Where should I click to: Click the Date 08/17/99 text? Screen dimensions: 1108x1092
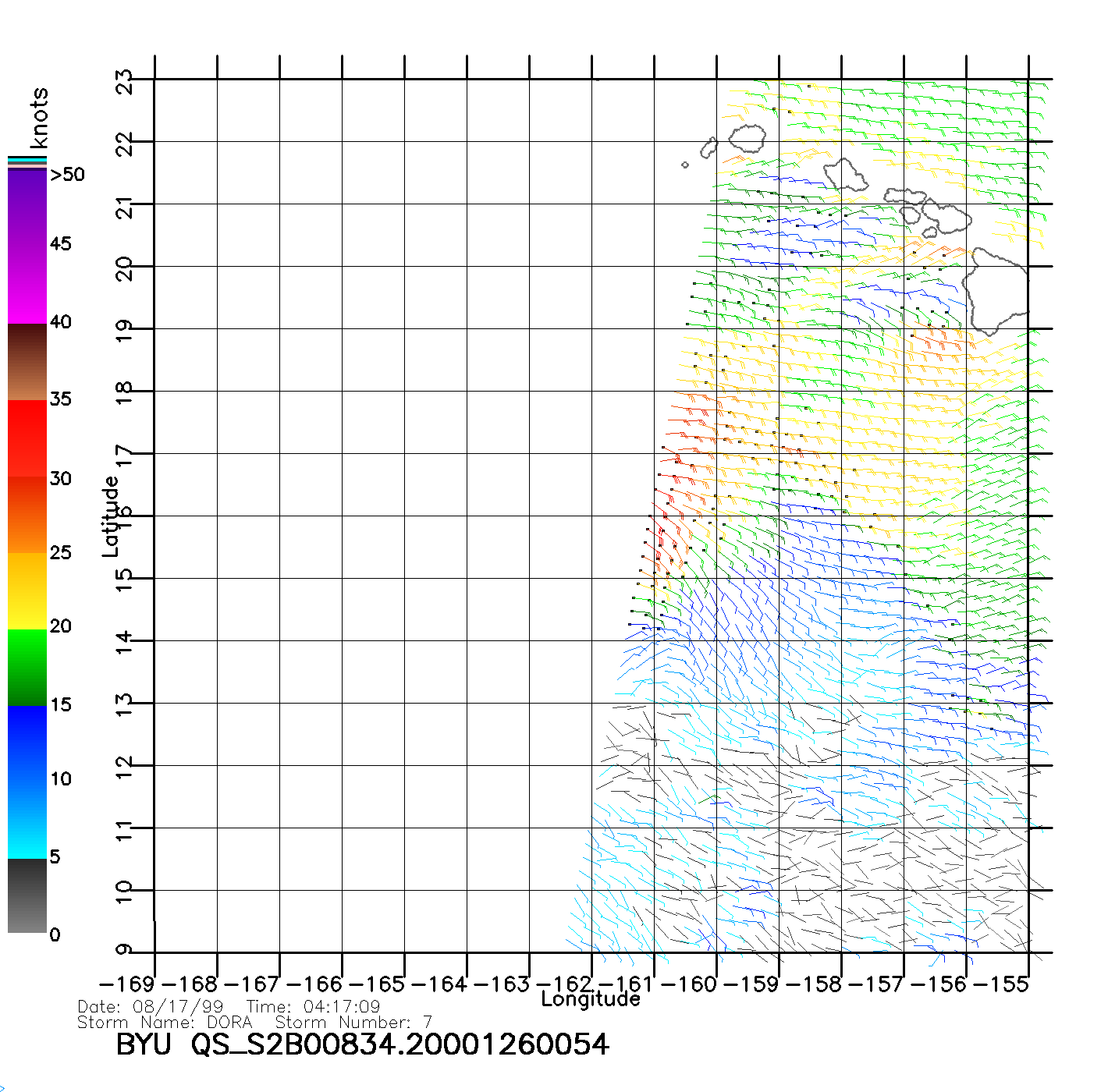click(151, 1006)
